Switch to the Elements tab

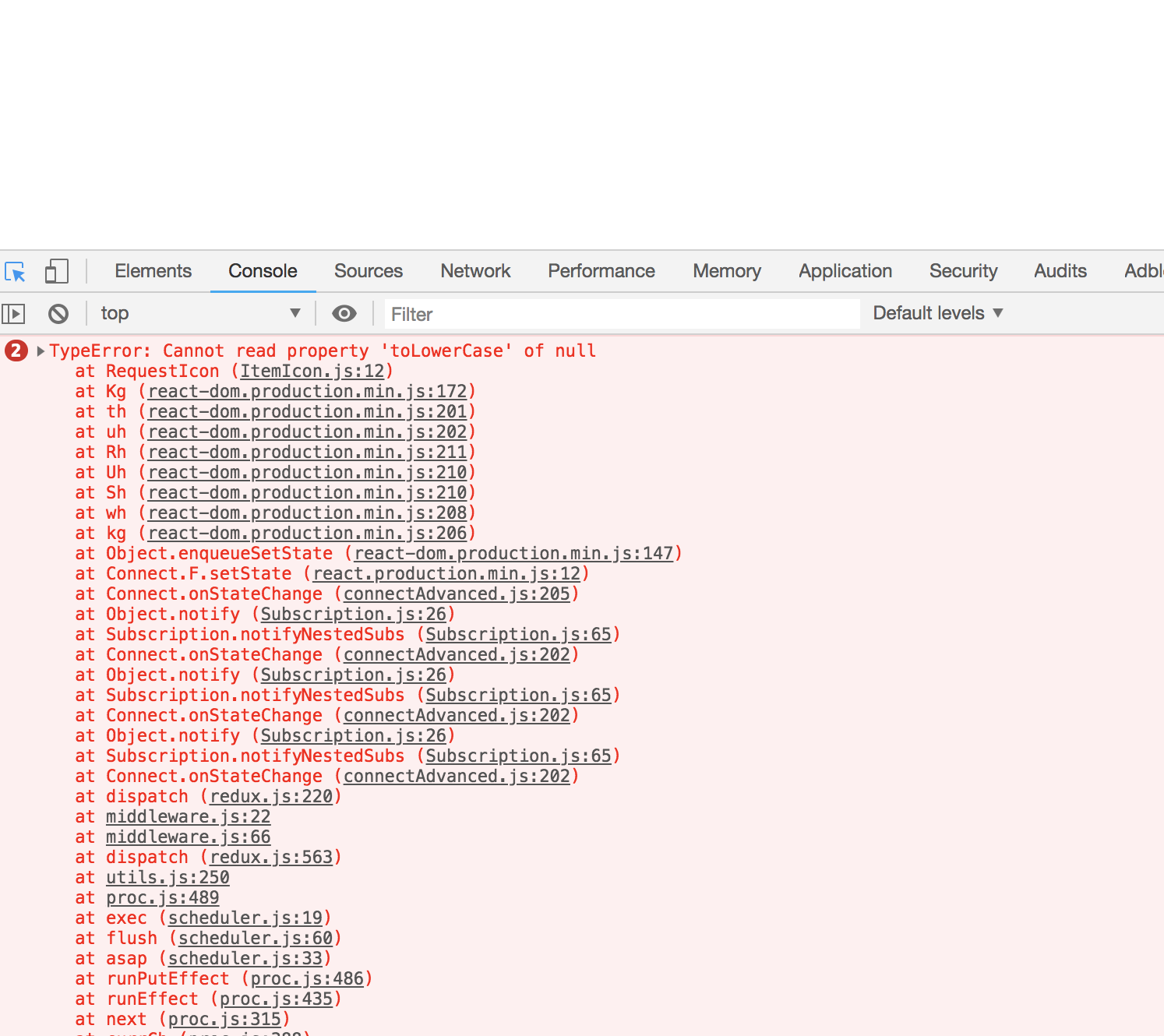pyautogui.click(x=153, y=271)
